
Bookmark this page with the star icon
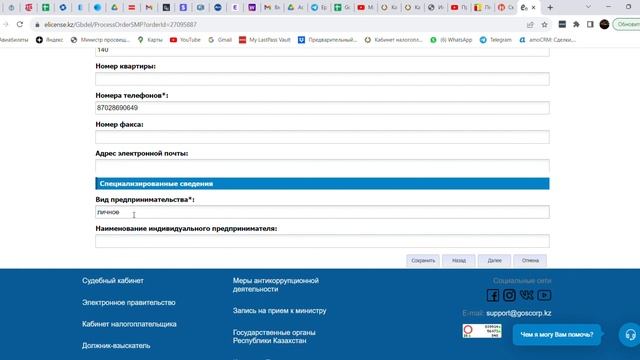[544, 24]
